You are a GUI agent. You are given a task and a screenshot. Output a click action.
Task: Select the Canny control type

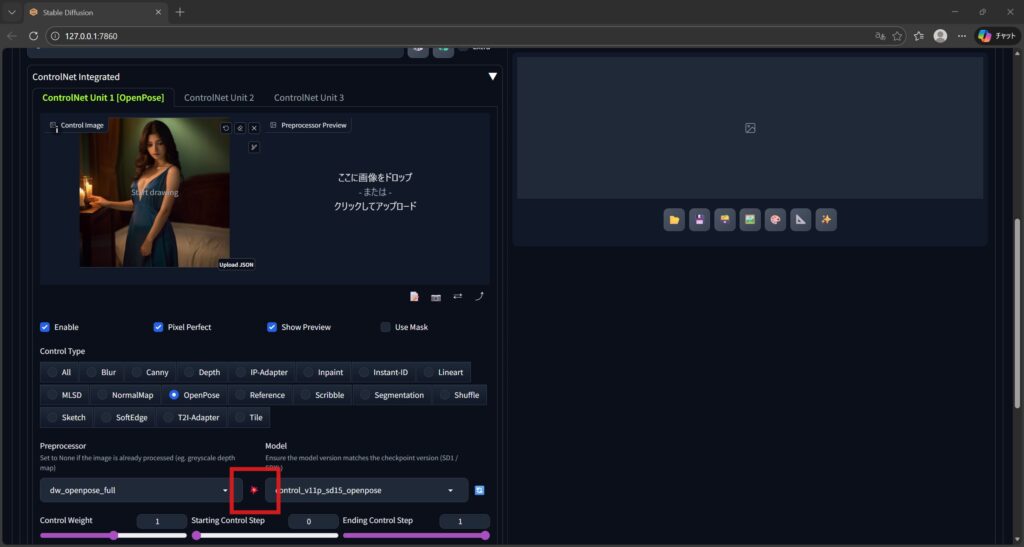[x=150, y=372]
